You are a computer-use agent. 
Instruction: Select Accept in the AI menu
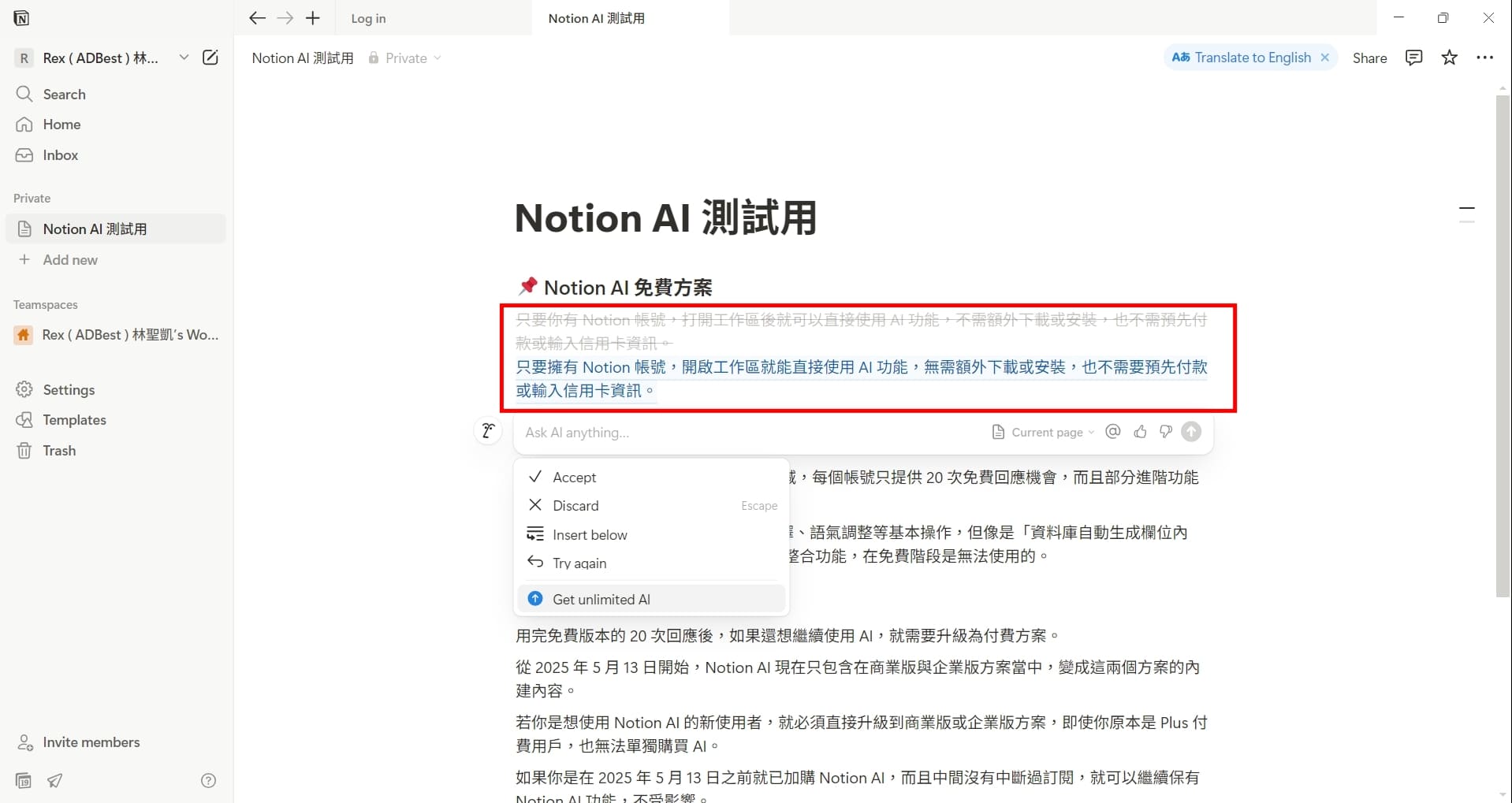coord(575,477)
